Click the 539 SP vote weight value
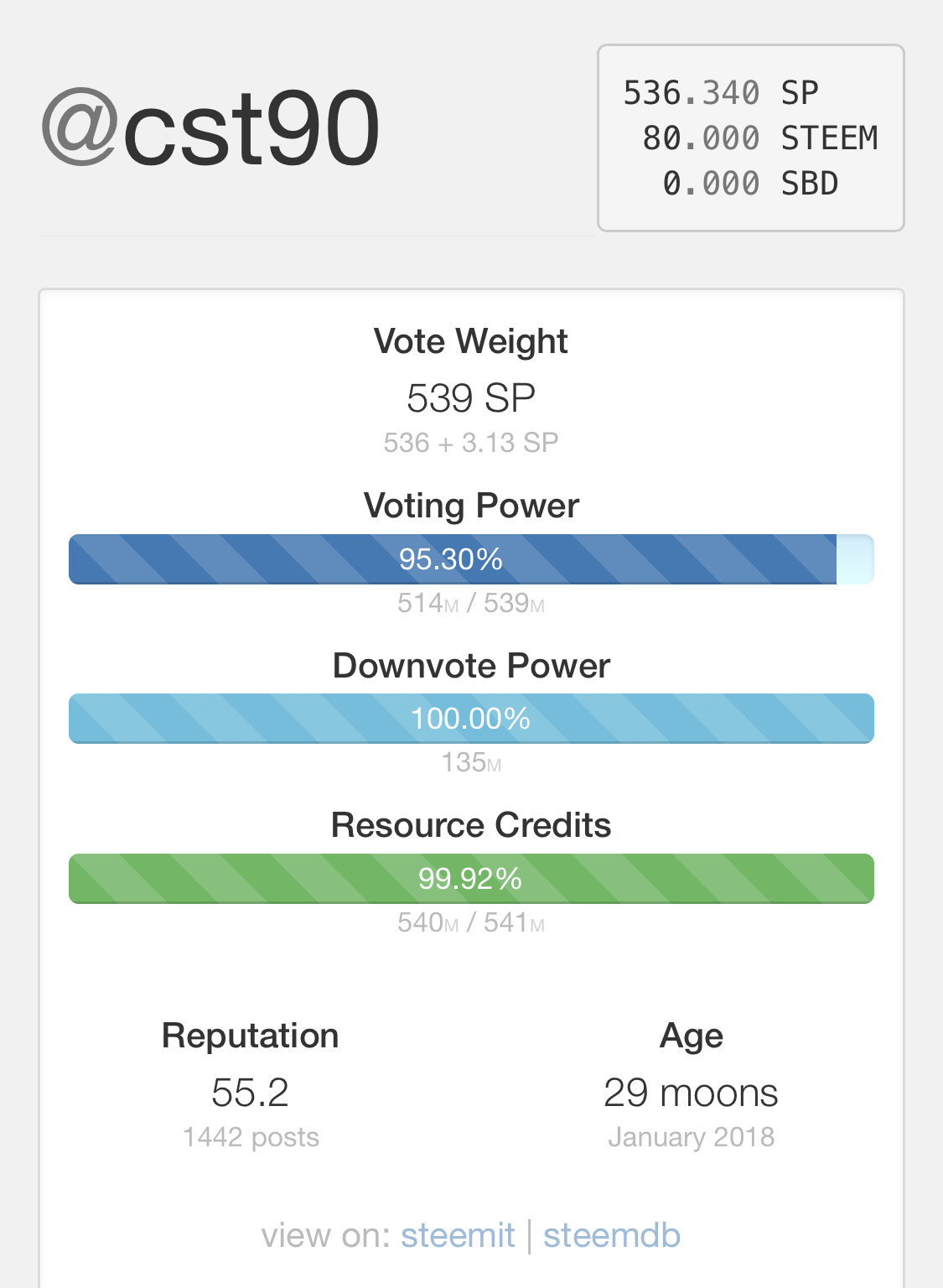Viewport: 943px width, 1288px height. tap(471, 398)
